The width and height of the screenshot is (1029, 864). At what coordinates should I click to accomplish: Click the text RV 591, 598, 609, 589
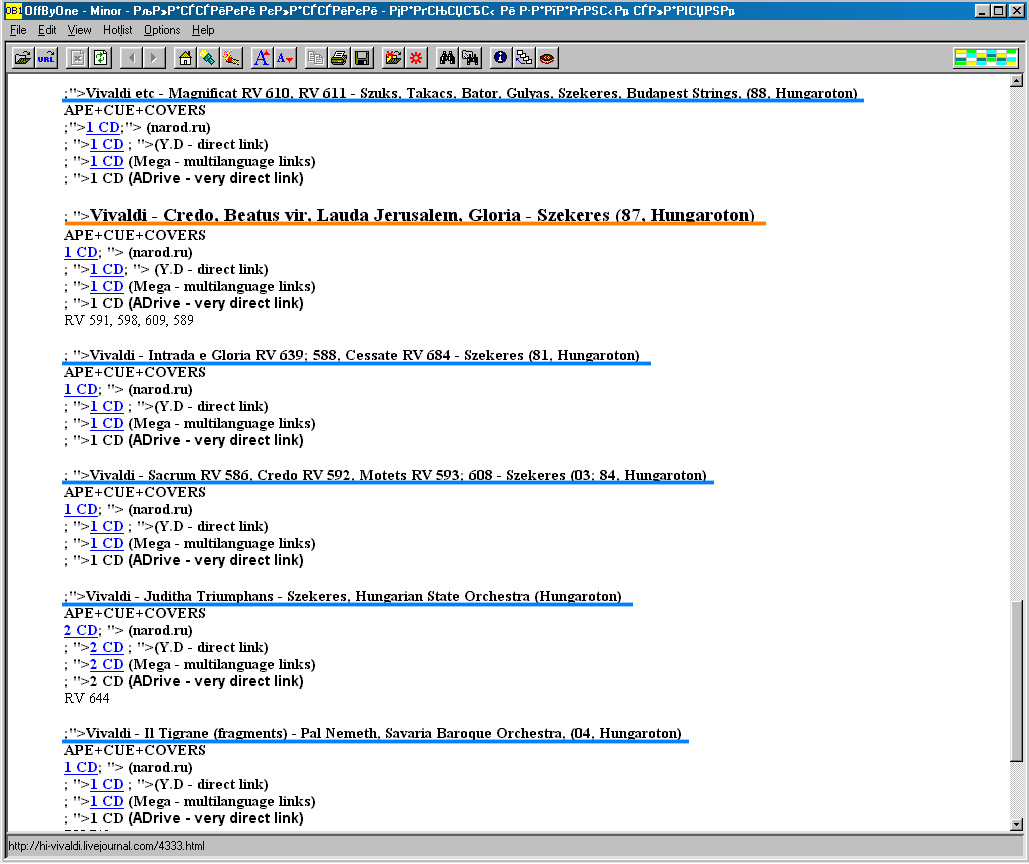coord(129,321)
